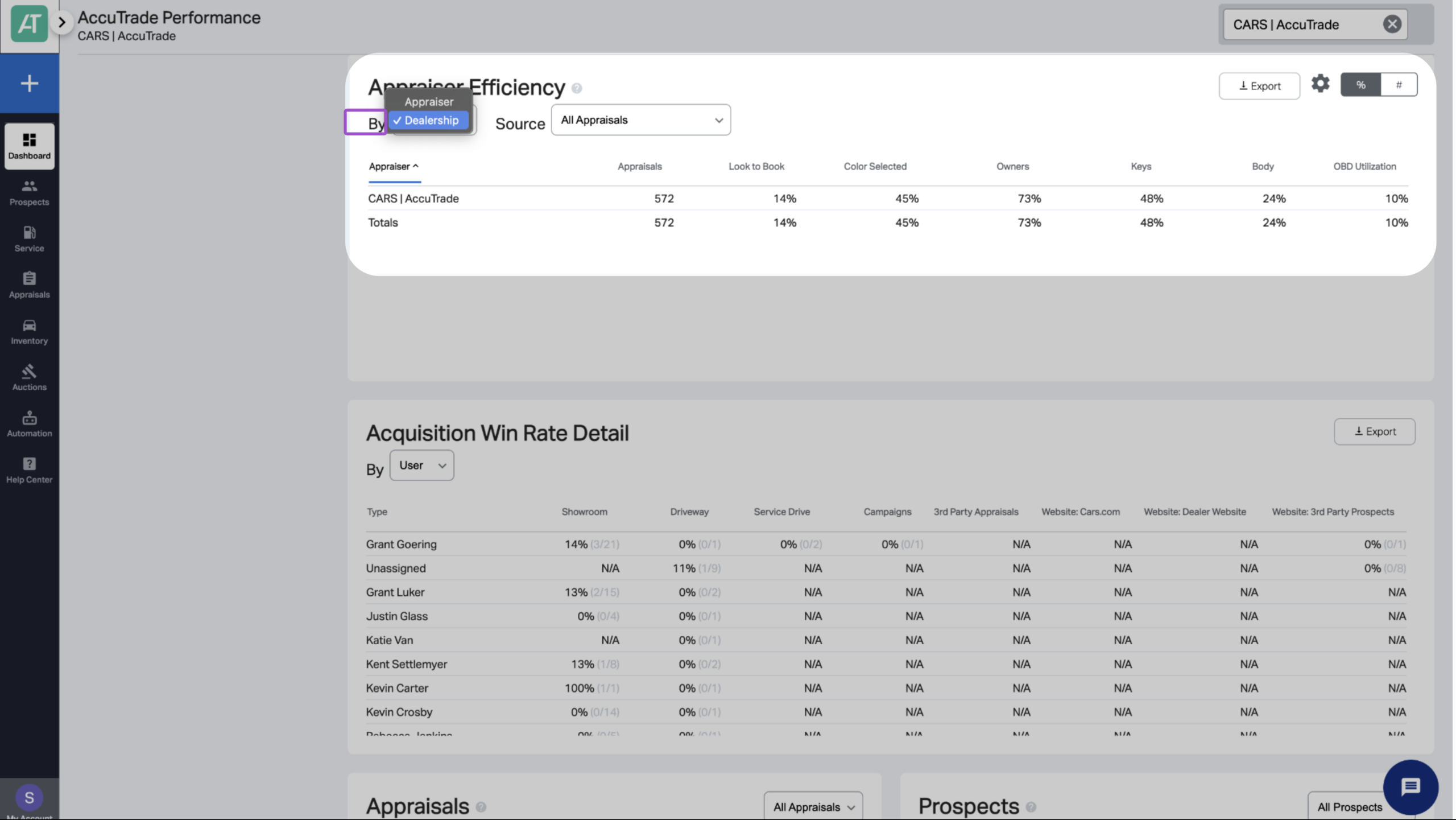
Task: Click Website: 3rd Party Prospects header
Action: tap(1333, 512)
